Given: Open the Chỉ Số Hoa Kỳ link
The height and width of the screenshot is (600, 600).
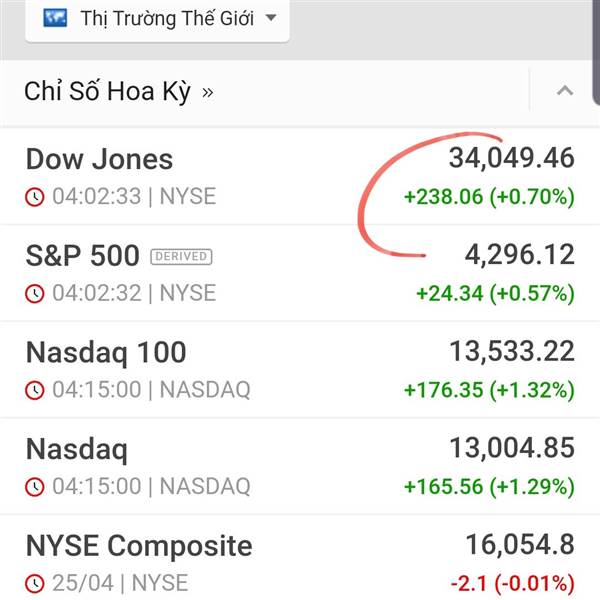Looking at the screenshot, I should click(x=108, y=92).
